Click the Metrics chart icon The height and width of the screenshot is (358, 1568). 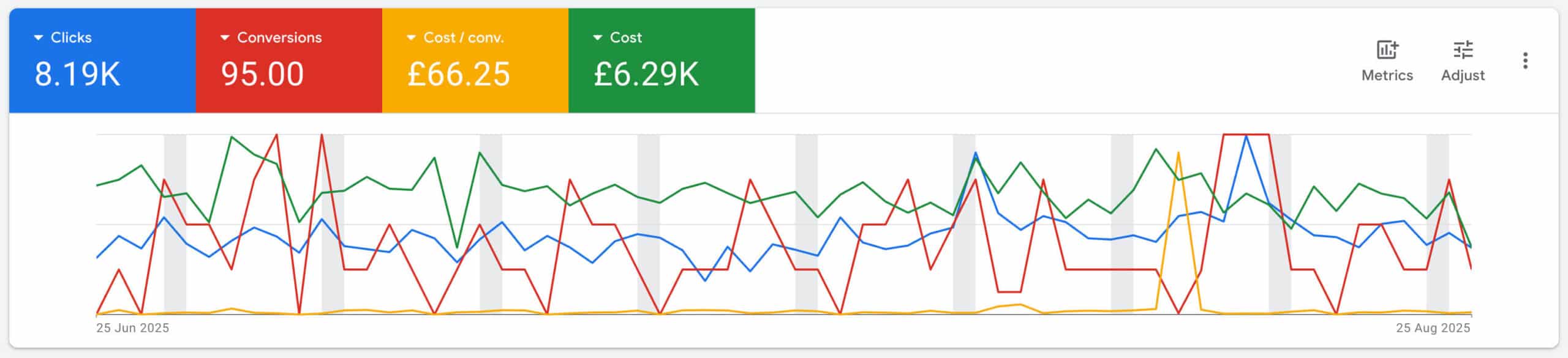(1387, 50)
